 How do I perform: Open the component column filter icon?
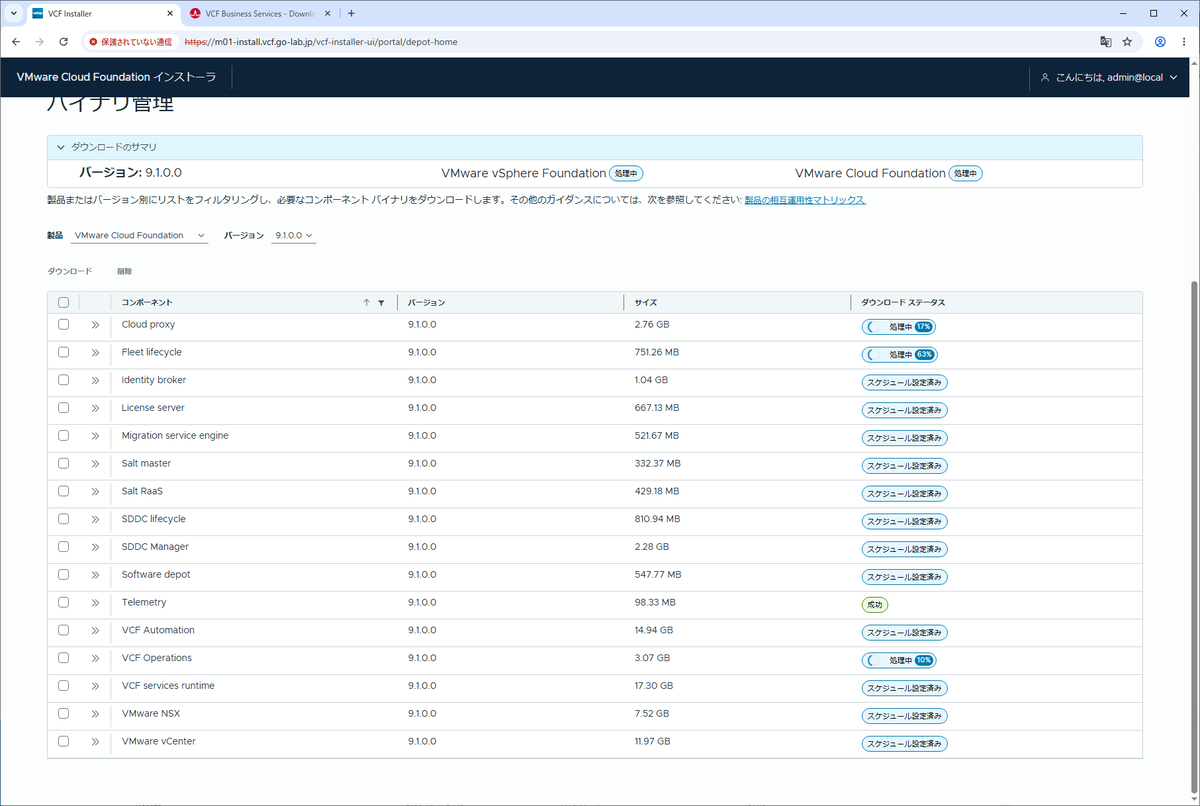point(381,302)
